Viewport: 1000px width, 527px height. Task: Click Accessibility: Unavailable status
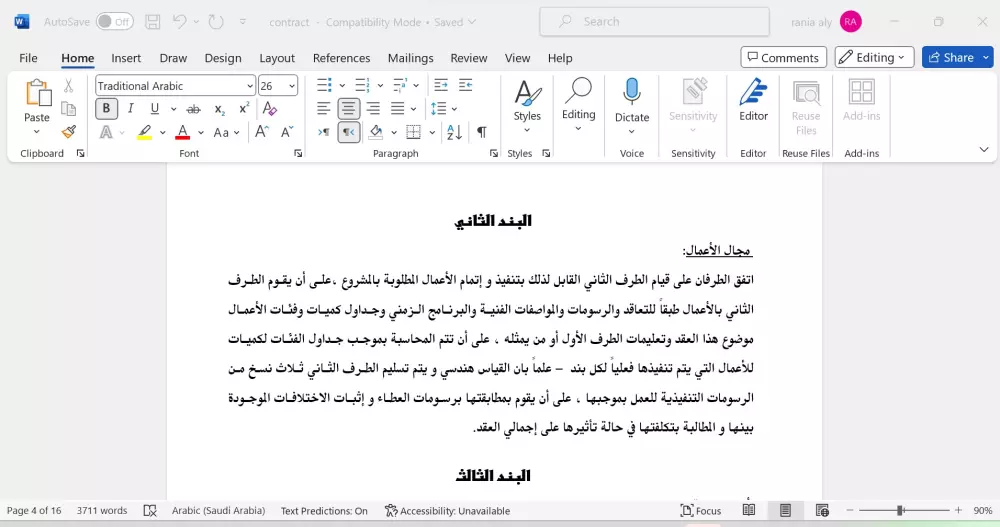[447, 510]
